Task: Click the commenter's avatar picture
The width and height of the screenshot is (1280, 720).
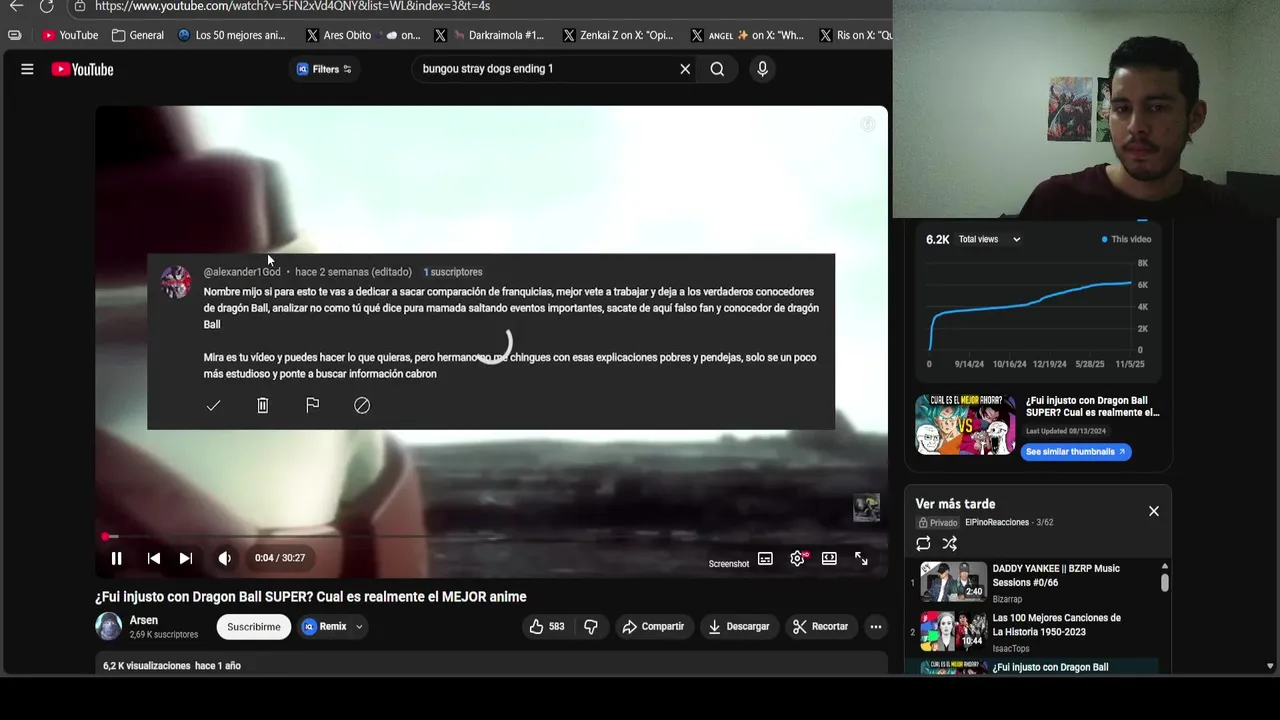Action: [x=176, y=282]
